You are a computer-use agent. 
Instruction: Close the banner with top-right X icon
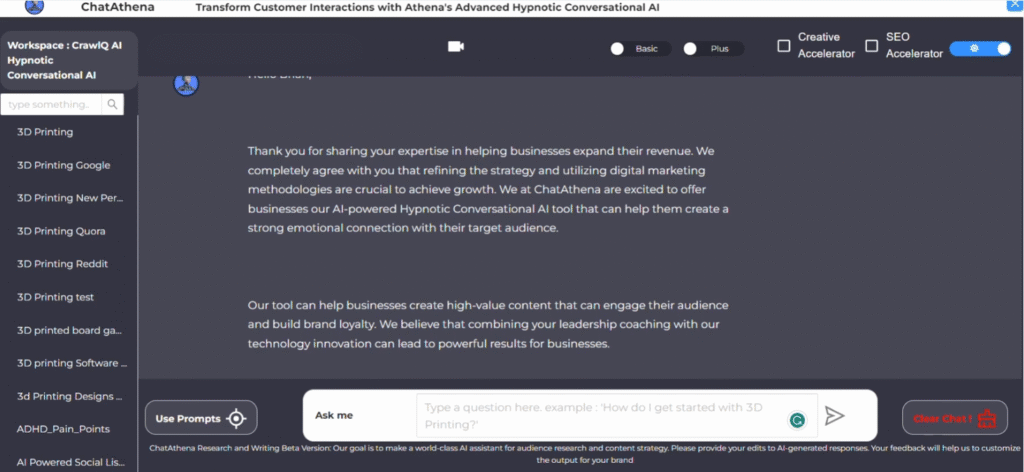pyautogui.click(x=1014, y=5)
